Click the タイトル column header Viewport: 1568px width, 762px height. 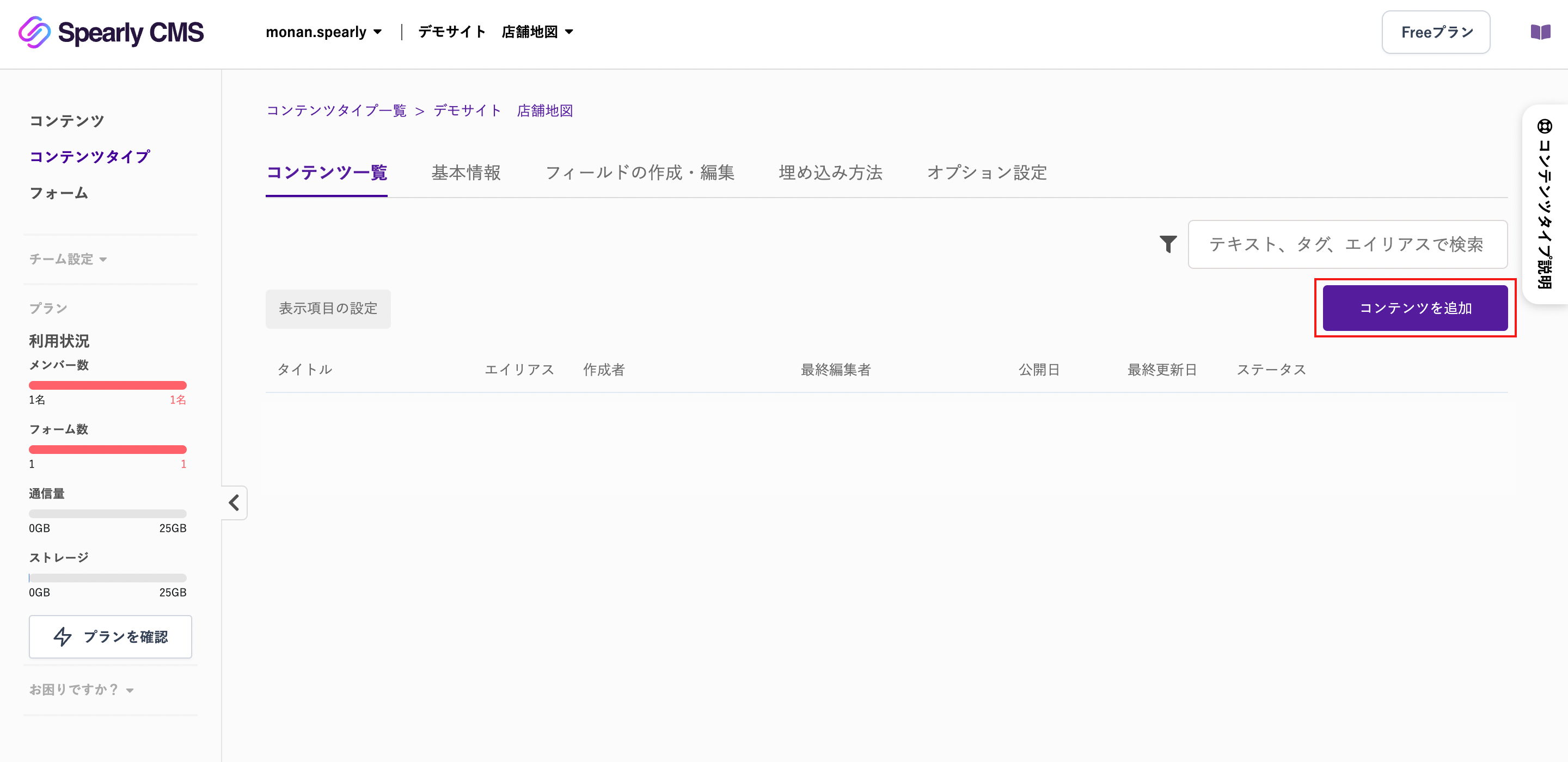pyautogui.click(x=304, y=370)
